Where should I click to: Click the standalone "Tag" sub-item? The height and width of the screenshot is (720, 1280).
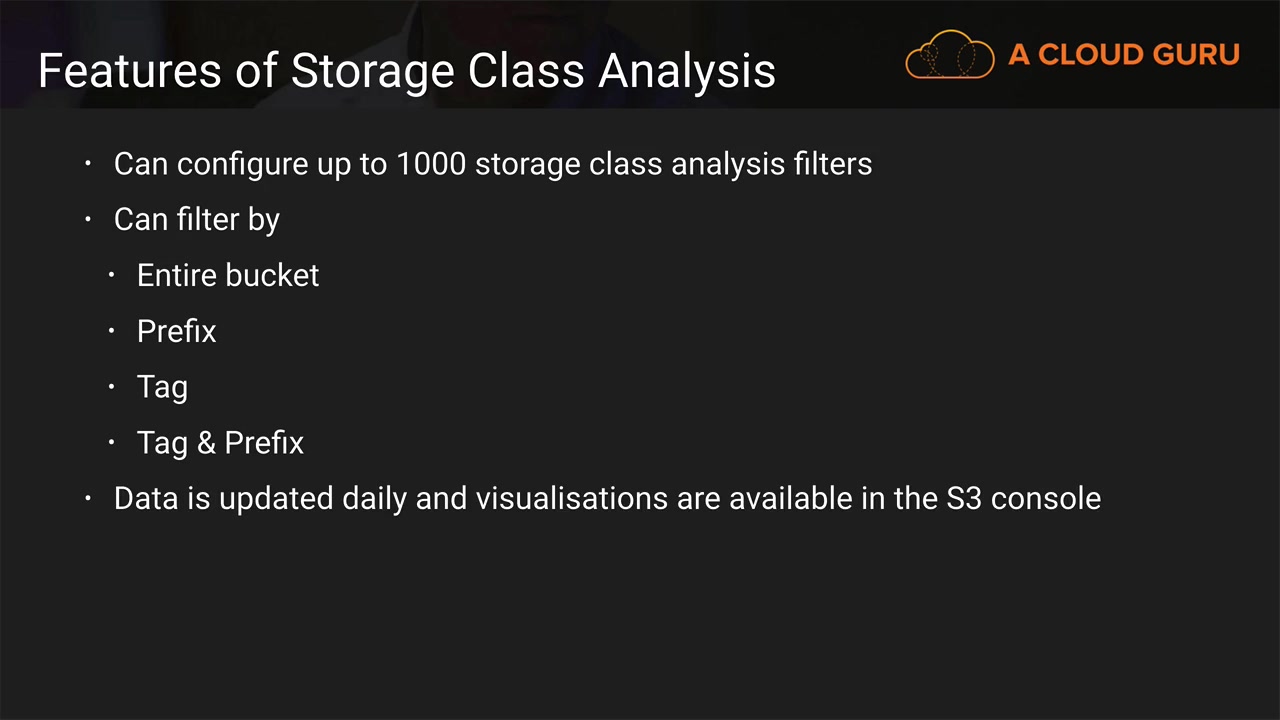(162, 387)
